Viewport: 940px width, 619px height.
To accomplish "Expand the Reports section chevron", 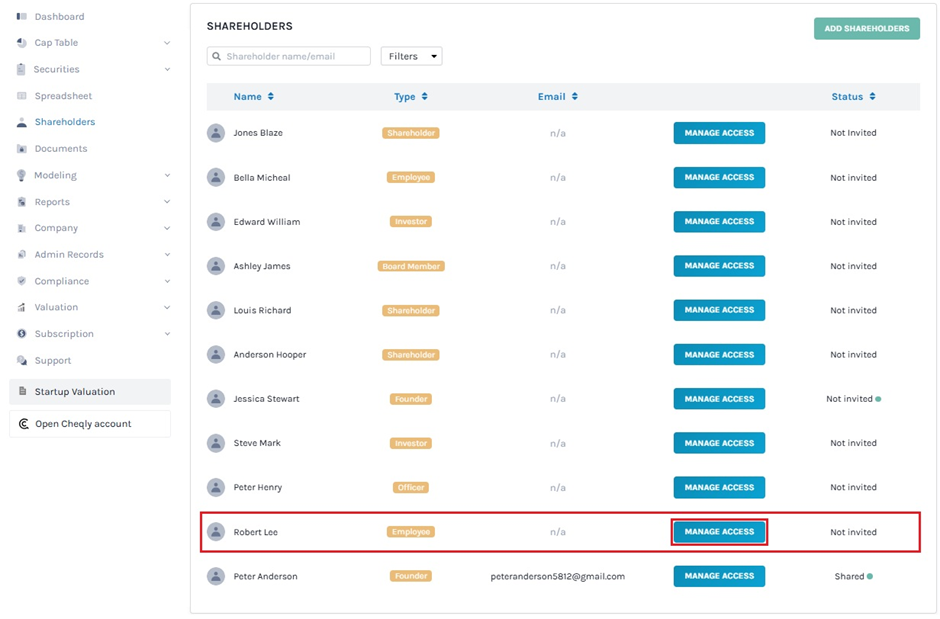I will pyautogui.click(x=167, y=202).
